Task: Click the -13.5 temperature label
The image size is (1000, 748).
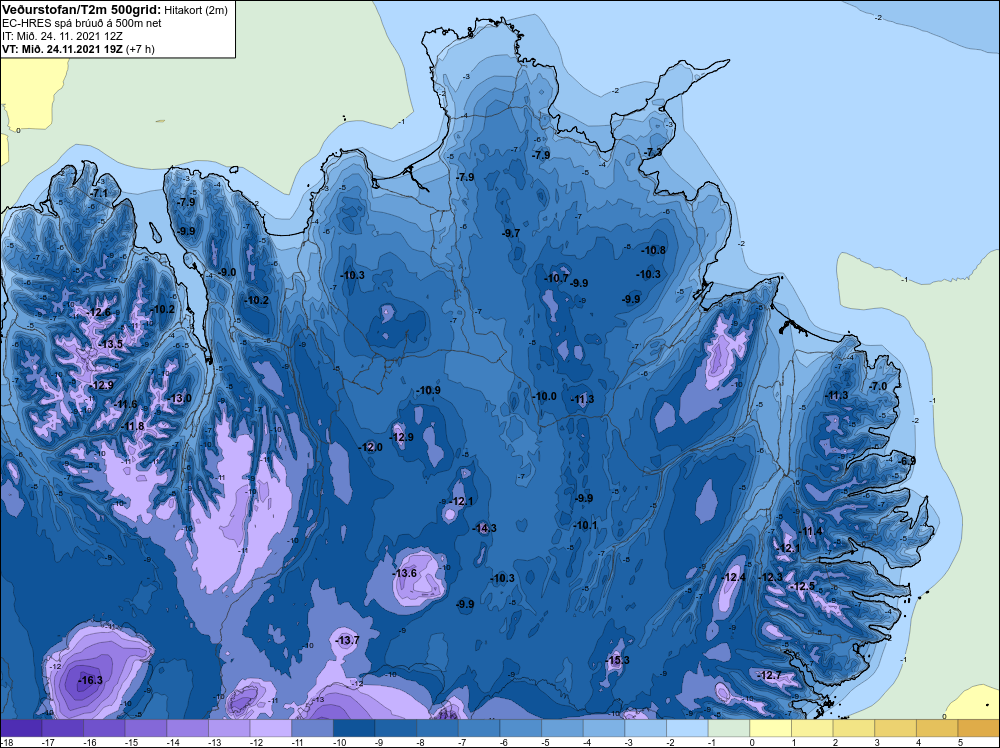Action: pos(110,344)
